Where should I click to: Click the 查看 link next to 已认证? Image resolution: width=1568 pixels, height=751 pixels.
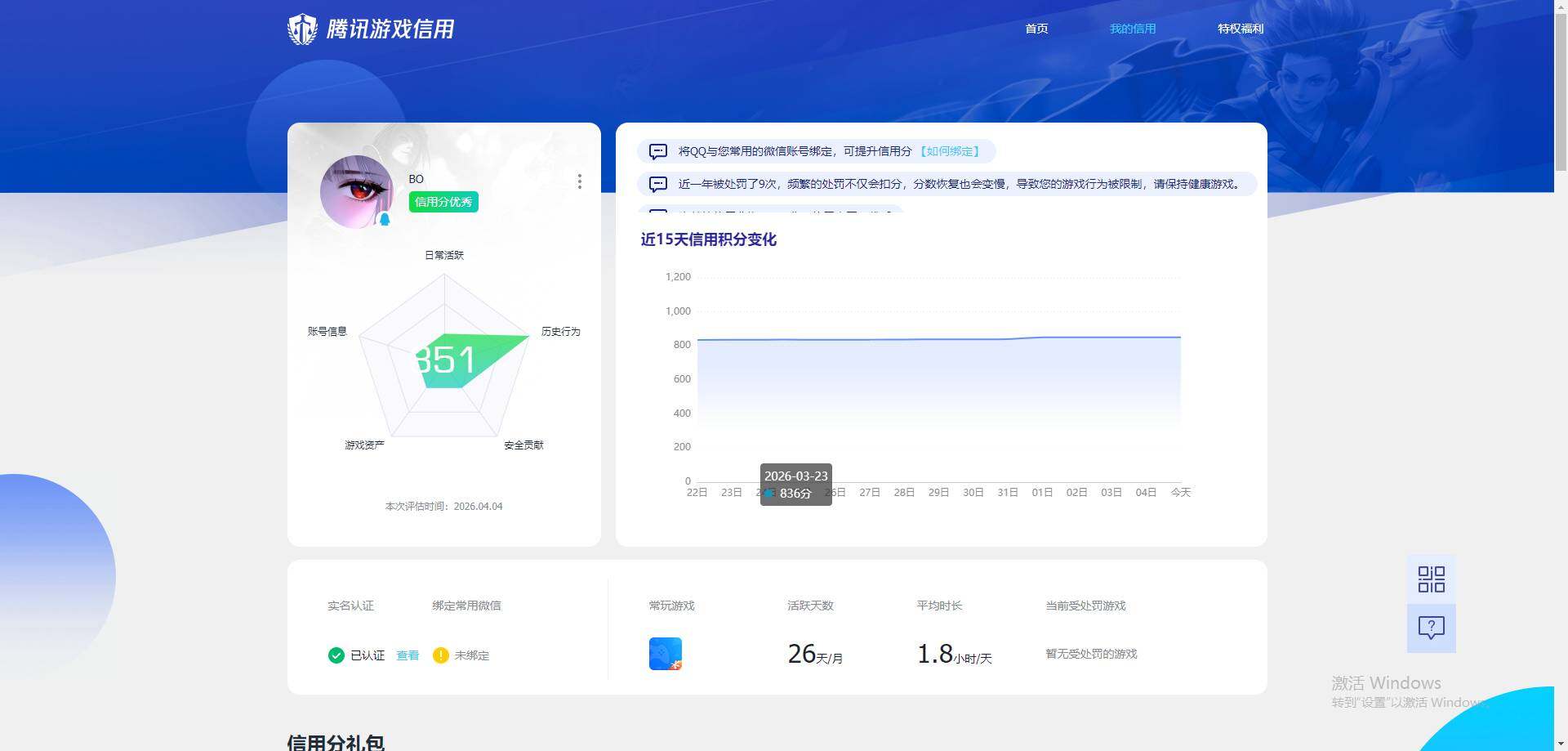pos(408,655)
